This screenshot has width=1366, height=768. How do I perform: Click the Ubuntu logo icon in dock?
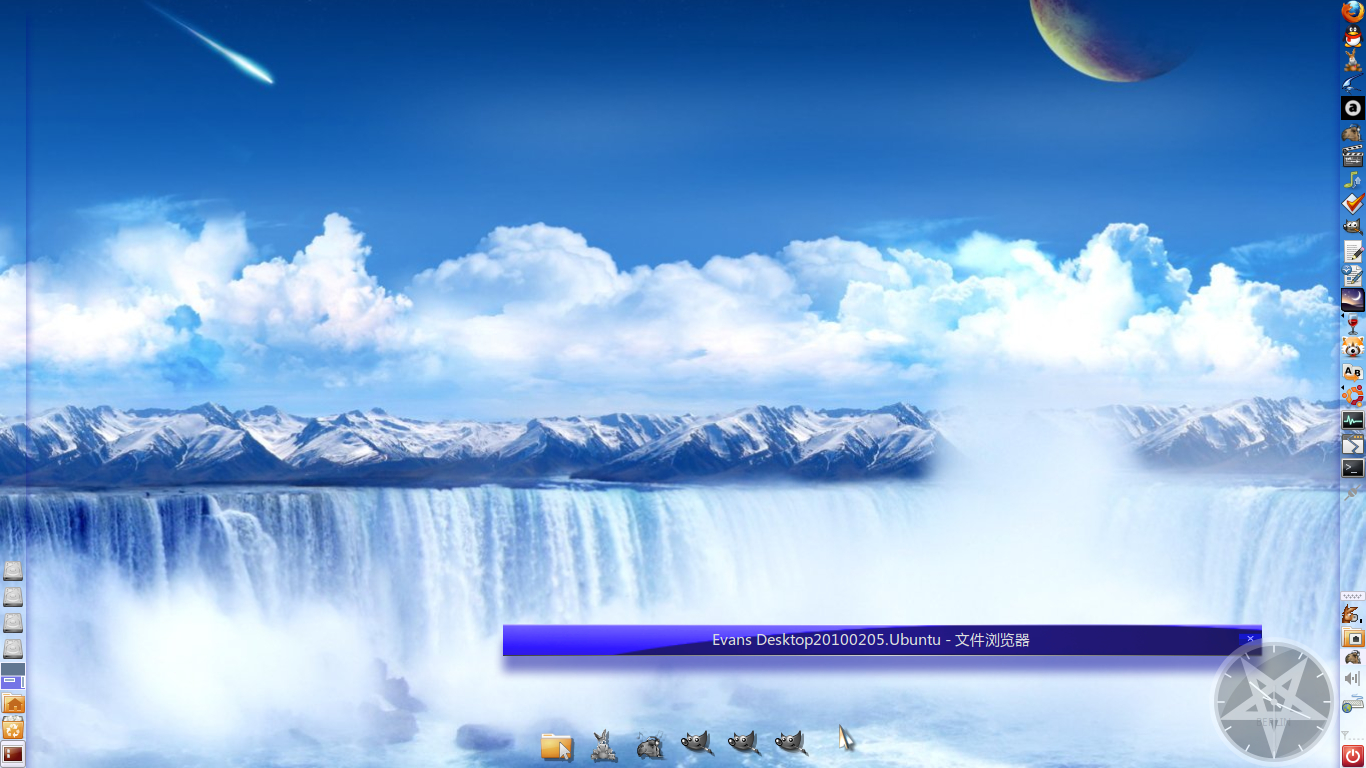tap(1353, 396)
